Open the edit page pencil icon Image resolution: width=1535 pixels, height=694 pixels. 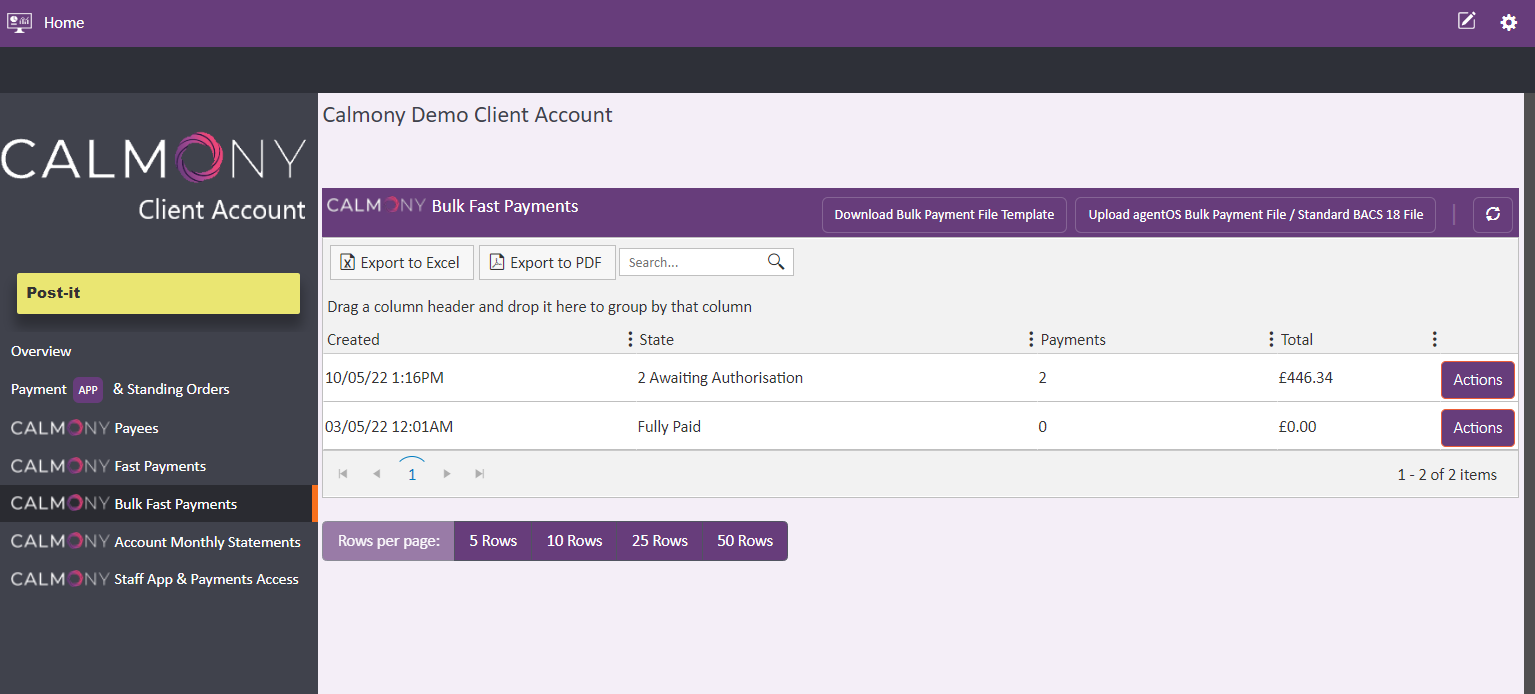[1466, 21]
